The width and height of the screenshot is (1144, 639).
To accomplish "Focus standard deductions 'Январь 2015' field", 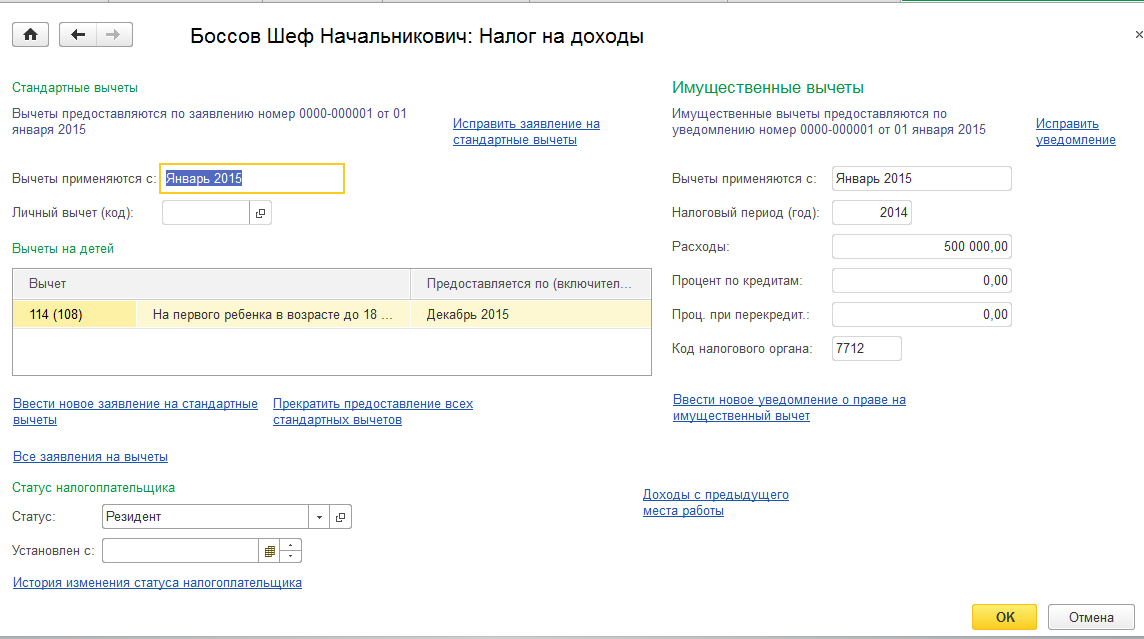I will pyautogui.click(x=252, y=179).
